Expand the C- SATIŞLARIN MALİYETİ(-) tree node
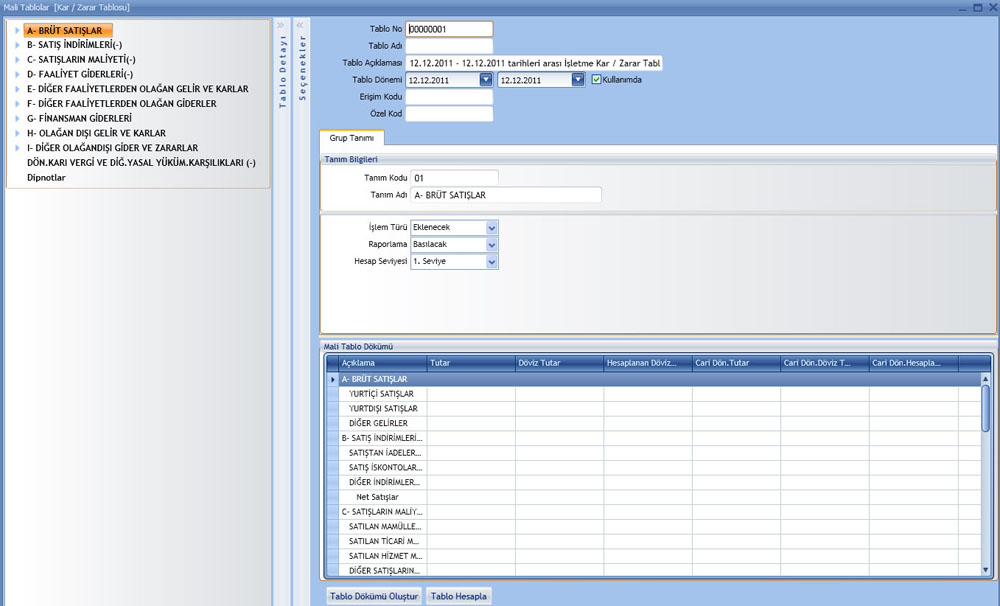The height and width of the screenshot is (606, 1000). point(17,59)
